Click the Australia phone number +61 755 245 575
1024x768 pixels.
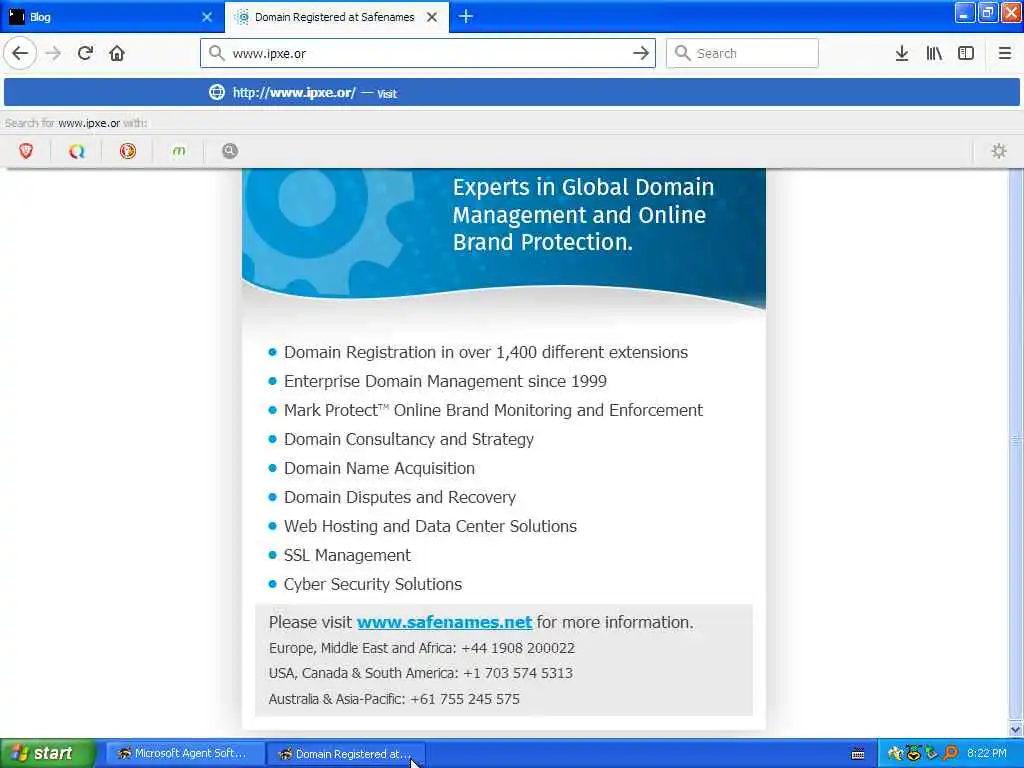coord(465,699)
